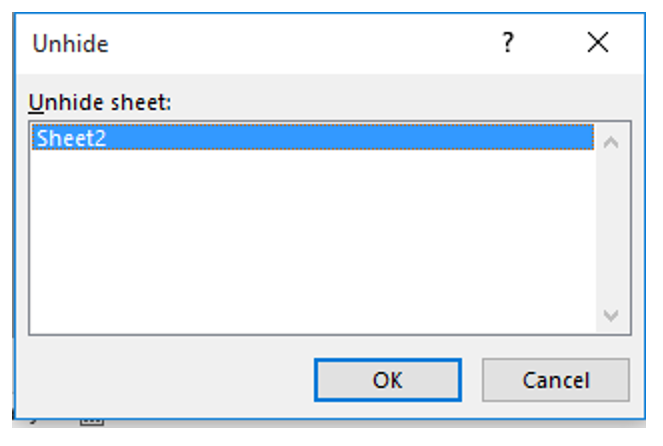
Task: Click OK to unhide Sheet2
Action: click(388, 380)
